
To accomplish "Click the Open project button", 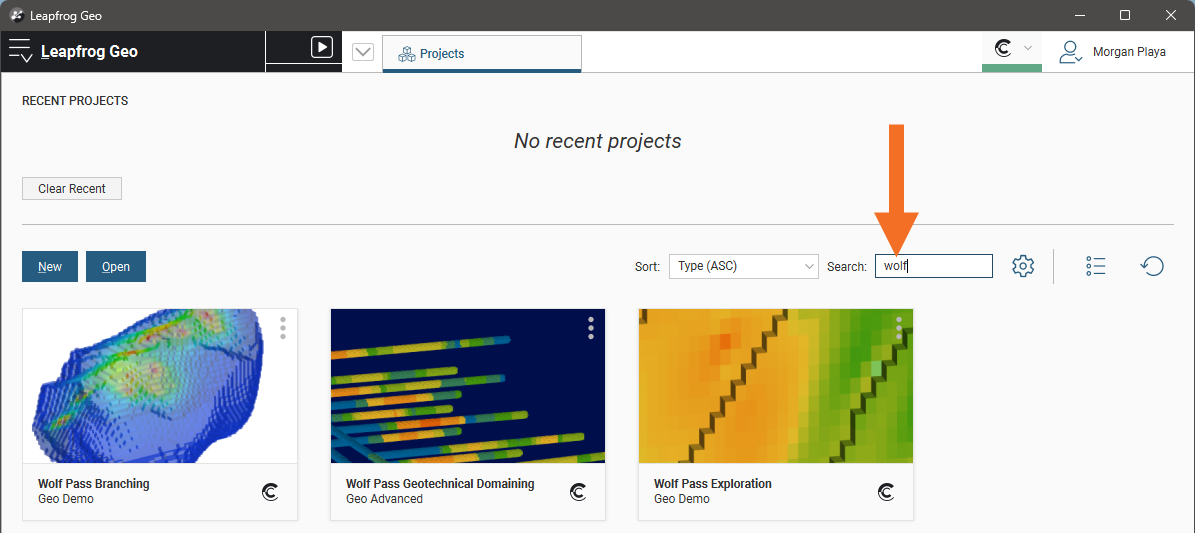I will pos(116,266).
